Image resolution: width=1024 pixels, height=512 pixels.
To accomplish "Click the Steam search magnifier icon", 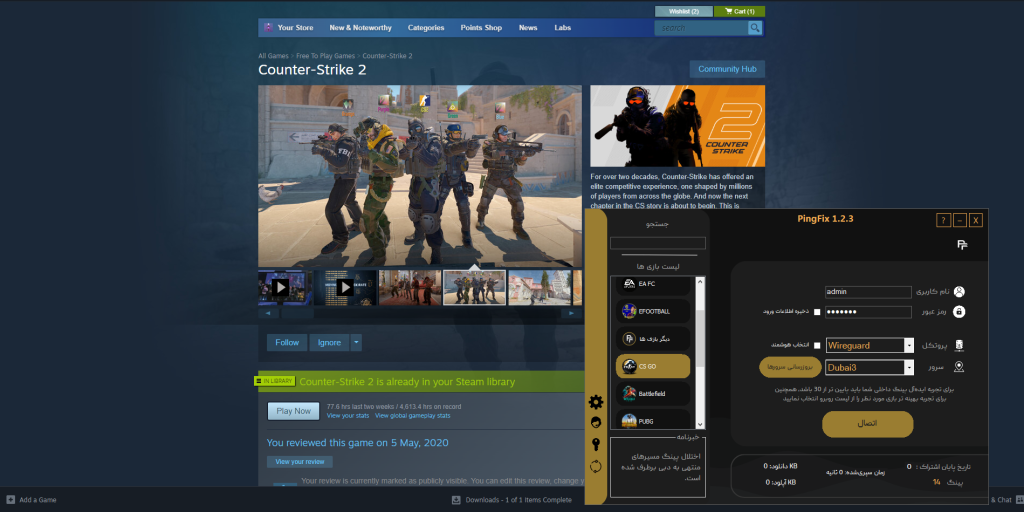I will [x=755, y=28].
